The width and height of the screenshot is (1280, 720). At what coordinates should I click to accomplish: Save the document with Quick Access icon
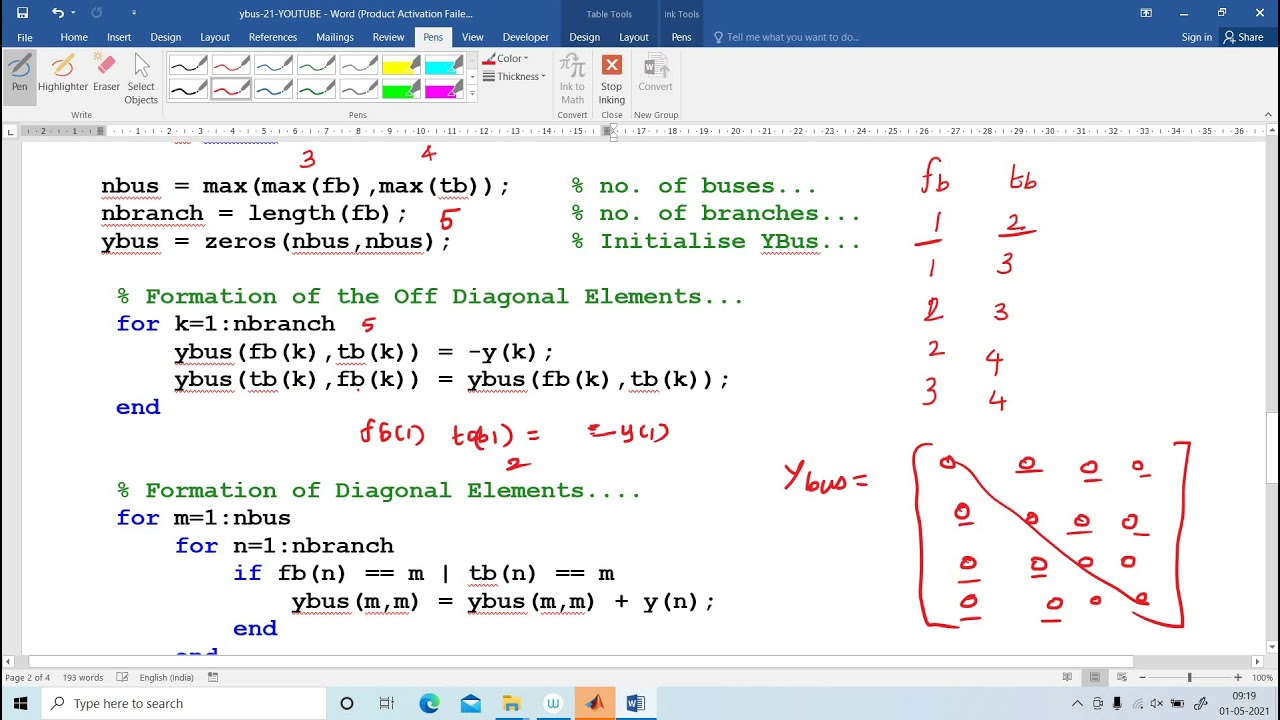coord(22,13)
